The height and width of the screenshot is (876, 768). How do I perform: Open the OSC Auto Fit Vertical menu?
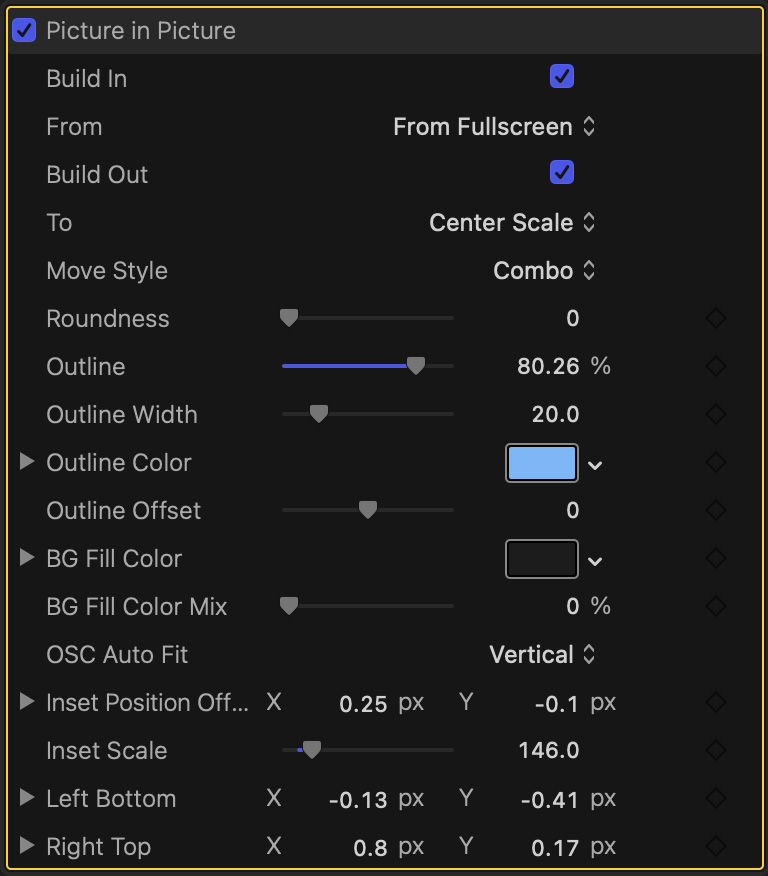(x=542, y=655)
